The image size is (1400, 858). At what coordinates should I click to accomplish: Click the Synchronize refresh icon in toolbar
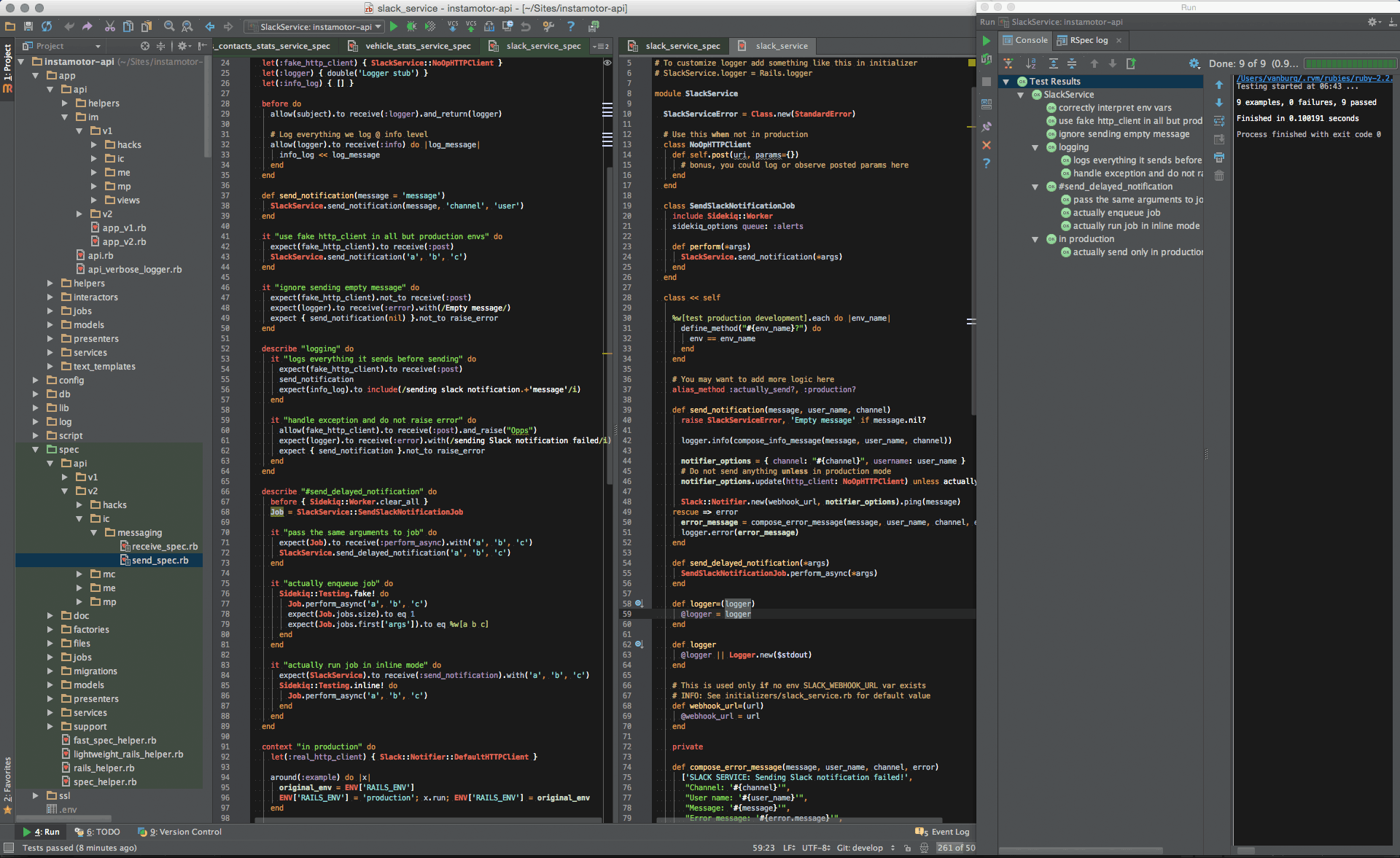[x=47, y=27]
